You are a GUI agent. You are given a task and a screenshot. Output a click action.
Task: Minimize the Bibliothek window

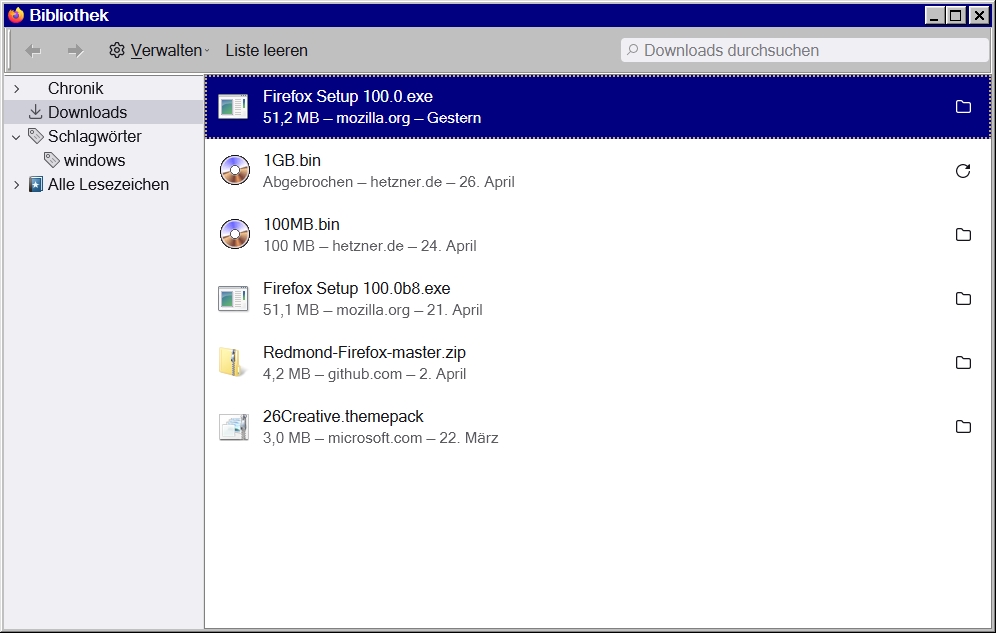[x=934, y=15]
